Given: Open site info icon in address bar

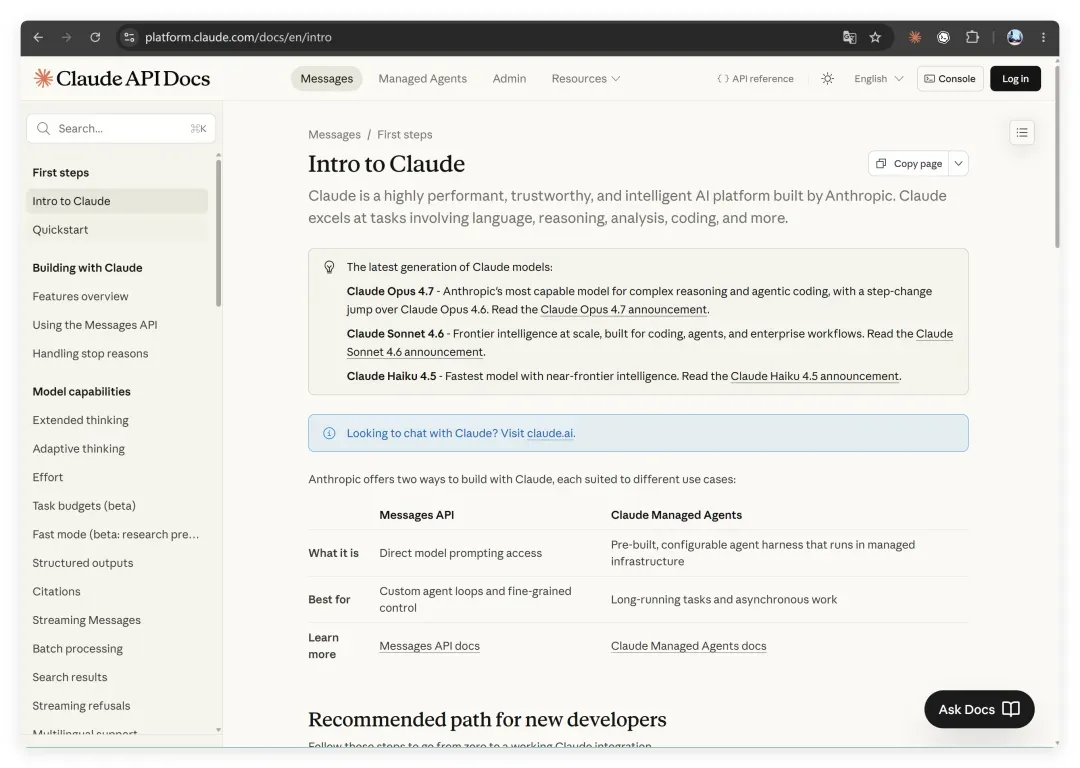Looking at the screenshot, I should (129, 37).
